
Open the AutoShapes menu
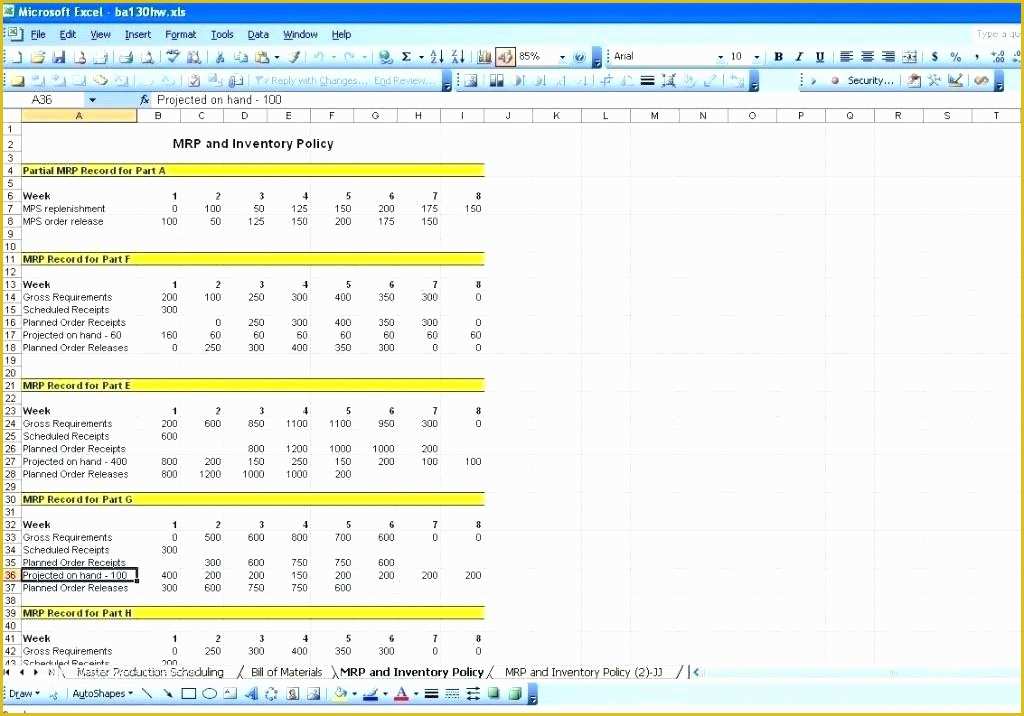[102, 694]
